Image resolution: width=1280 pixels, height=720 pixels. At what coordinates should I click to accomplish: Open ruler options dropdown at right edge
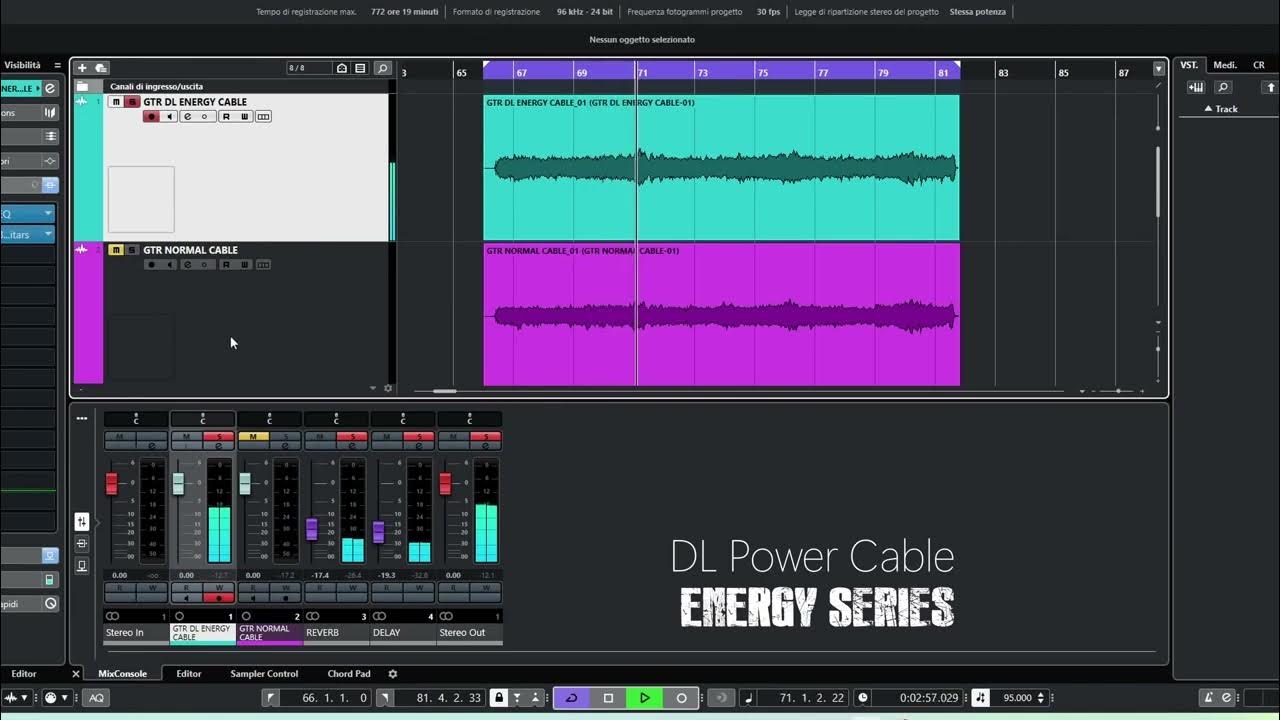[1159, 69]
